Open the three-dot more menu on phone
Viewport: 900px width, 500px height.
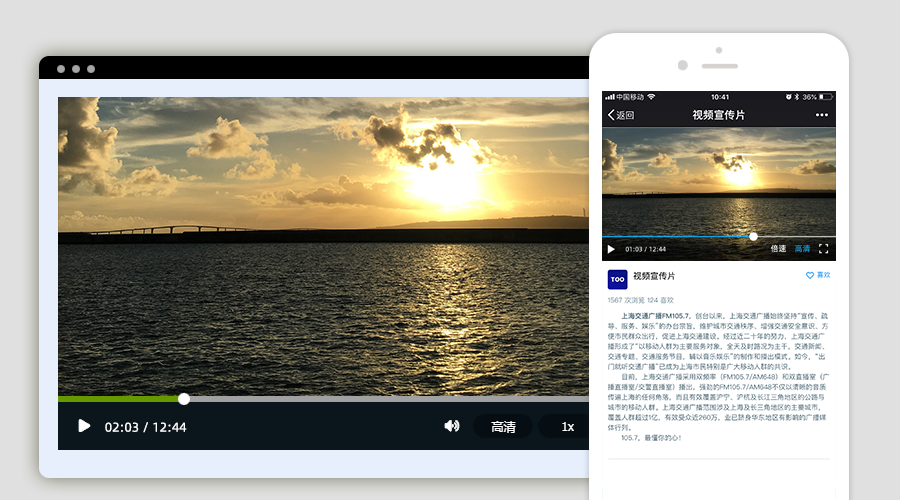point(821,115)
